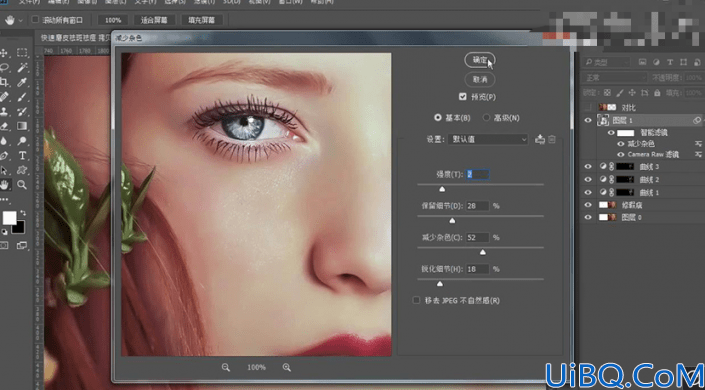This screenshot has height=390, width=705.
Task: Open Camera Raw 滤镜 blending options icon
Action: [698, 154]
